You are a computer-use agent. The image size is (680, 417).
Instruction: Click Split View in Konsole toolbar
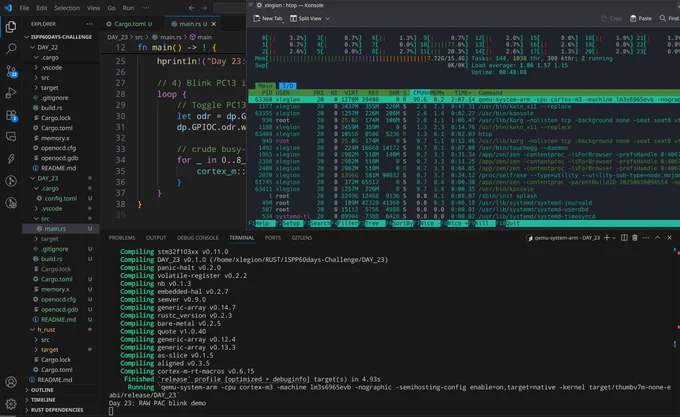point(306,18)
